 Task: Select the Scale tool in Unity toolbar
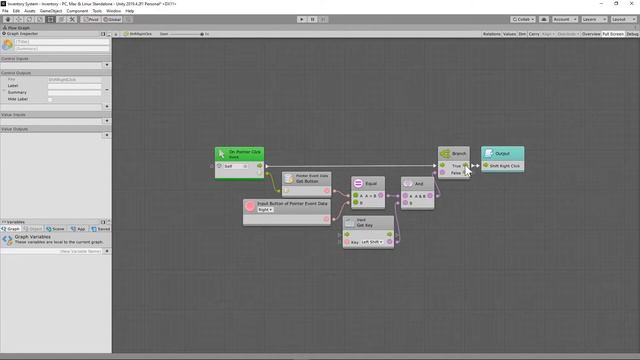(x=40, y=19)
